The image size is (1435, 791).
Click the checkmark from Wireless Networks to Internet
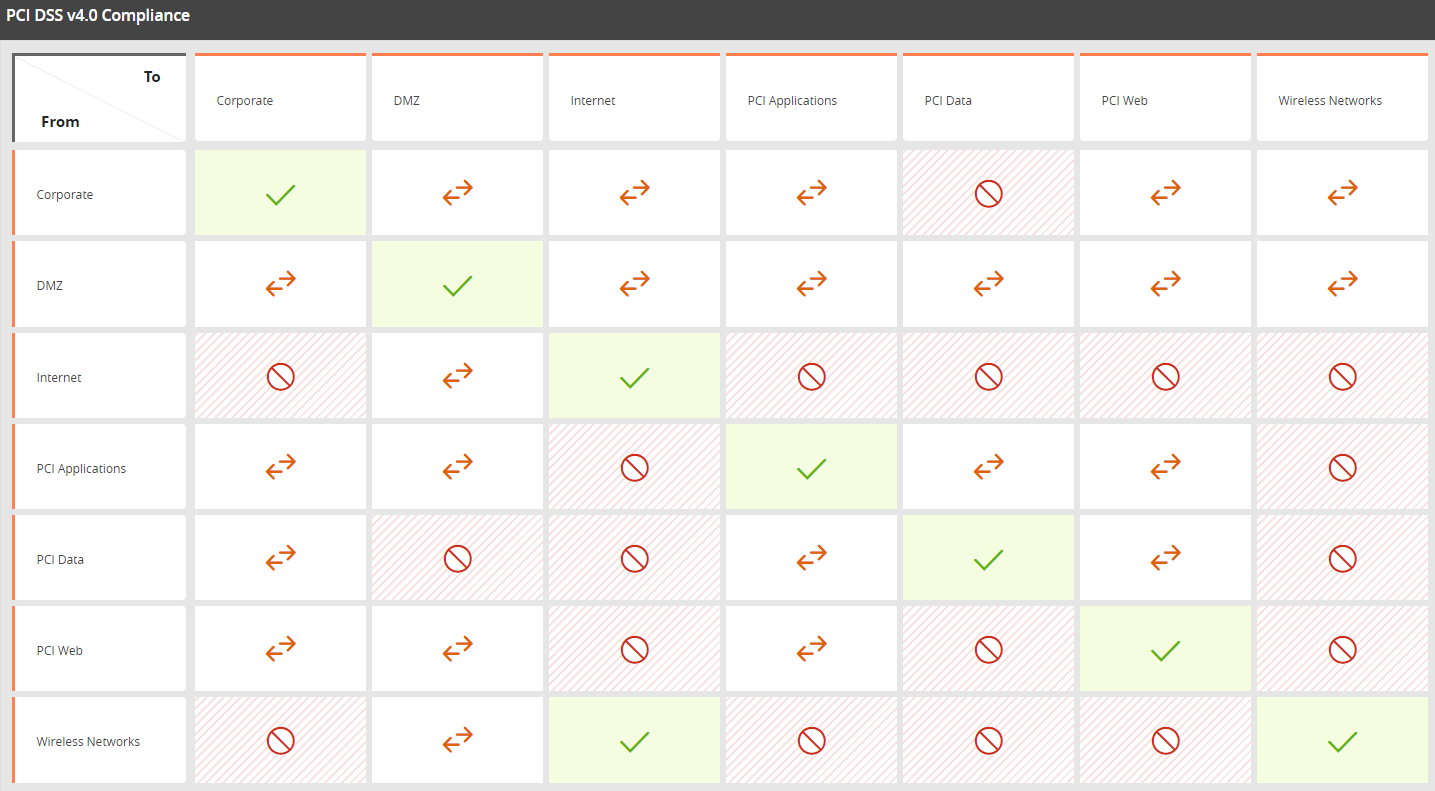[634, 740]
